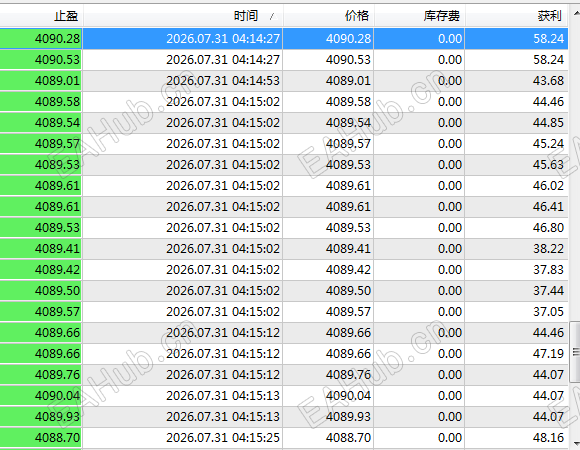Select profit cell 45.24
Viewport: 580px width, 450px height.
pos(516,143)
